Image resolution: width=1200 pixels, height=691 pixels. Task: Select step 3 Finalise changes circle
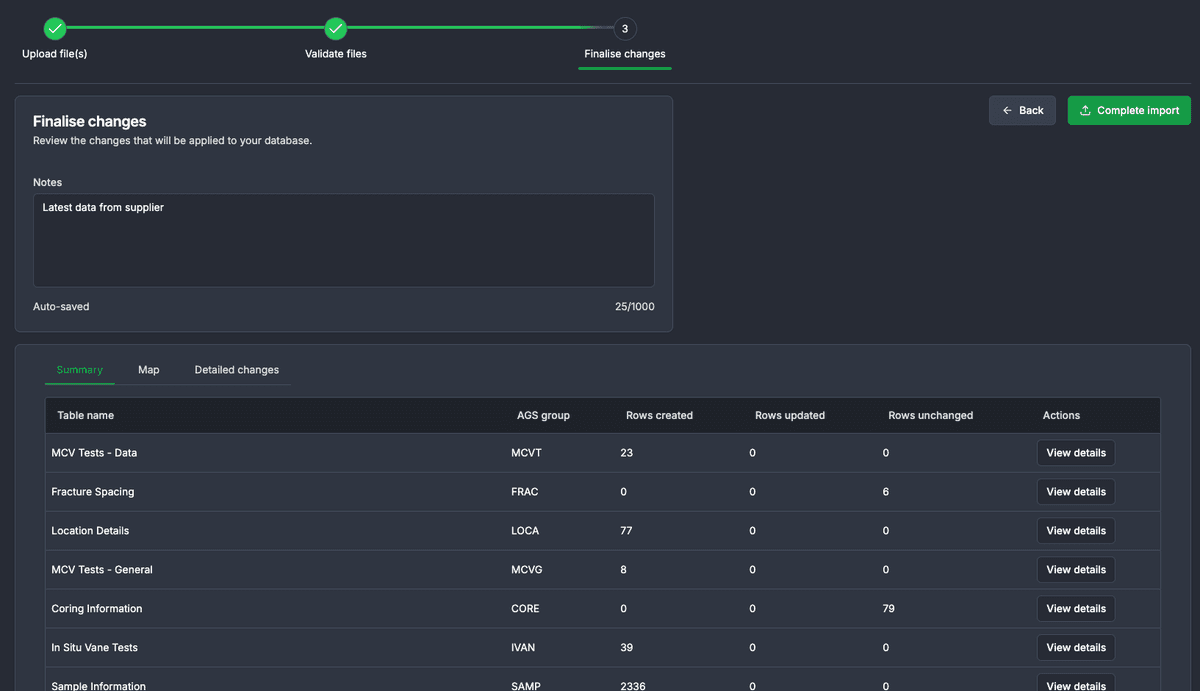625,29
